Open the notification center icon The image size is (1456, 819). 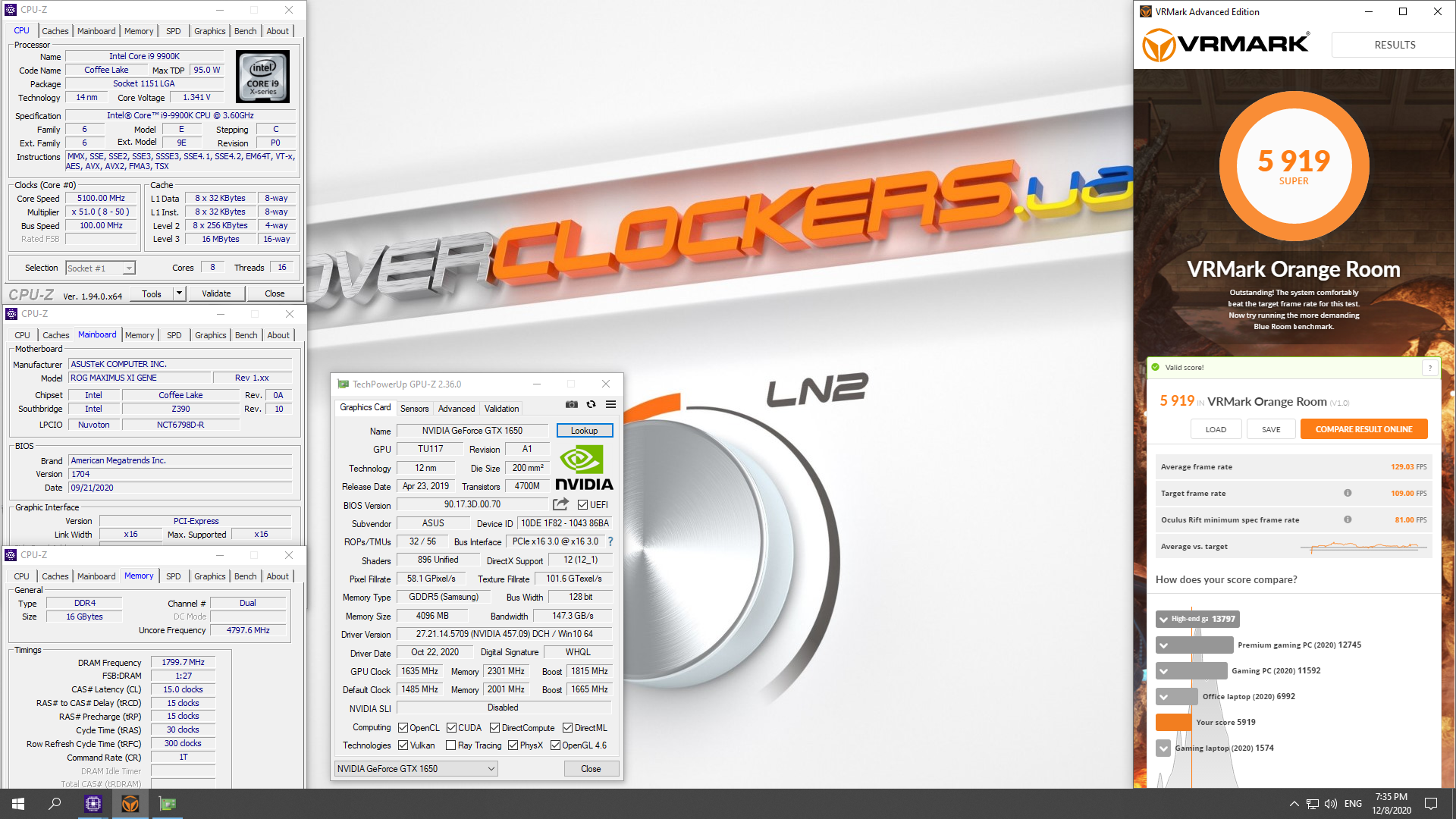pyautogui.click(x=1431, y=804)
